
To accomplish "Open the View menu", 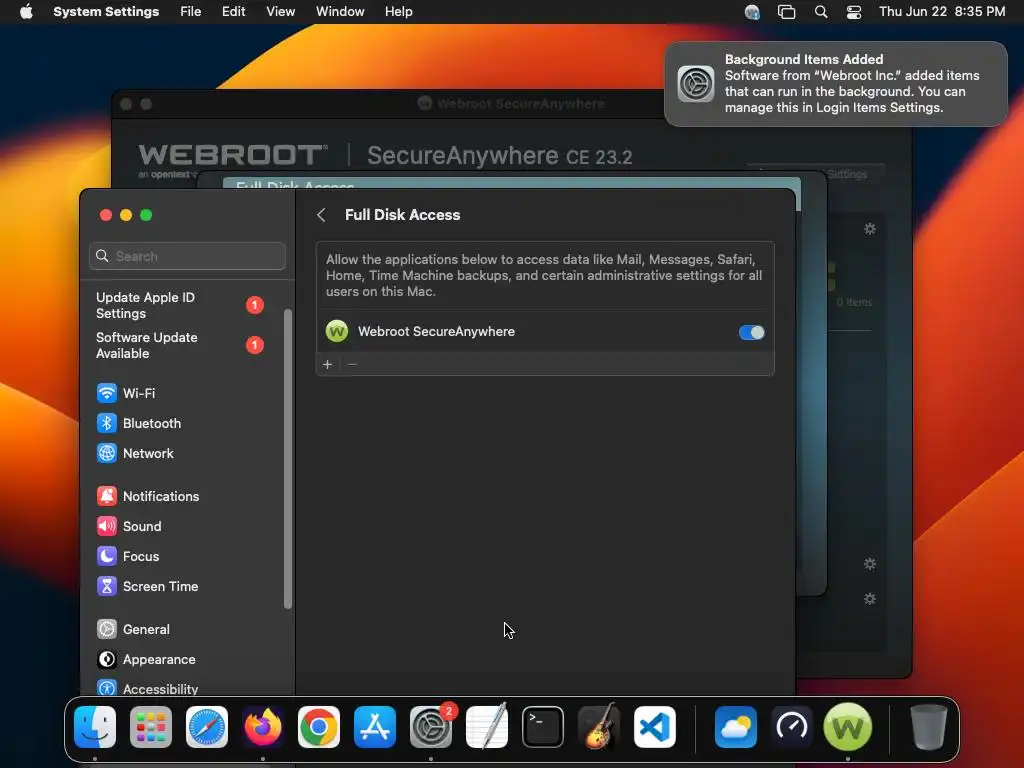I will point(280,12).
